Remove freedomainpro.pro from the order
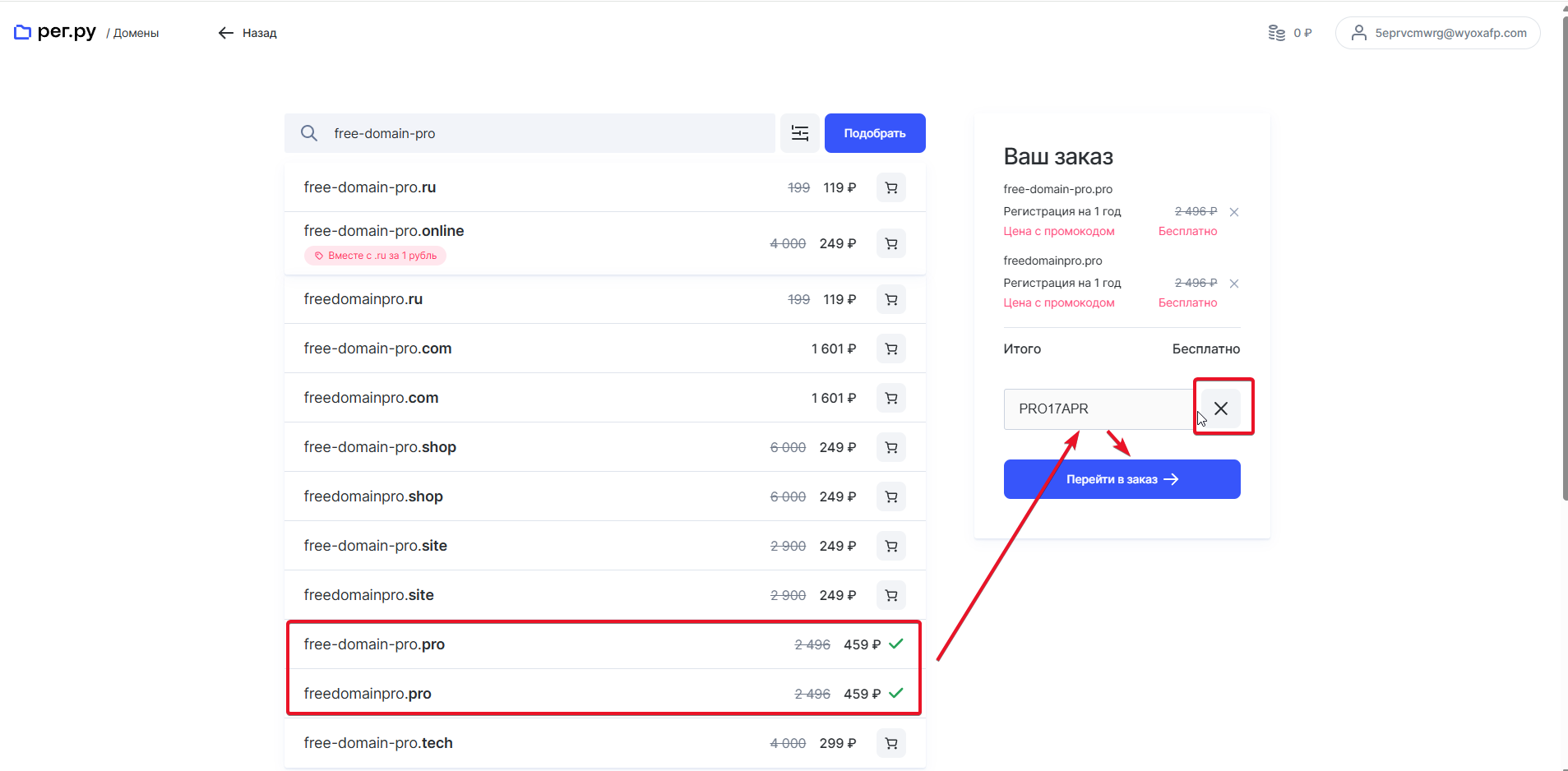 pyautogui.click(x=1233, y=284)
